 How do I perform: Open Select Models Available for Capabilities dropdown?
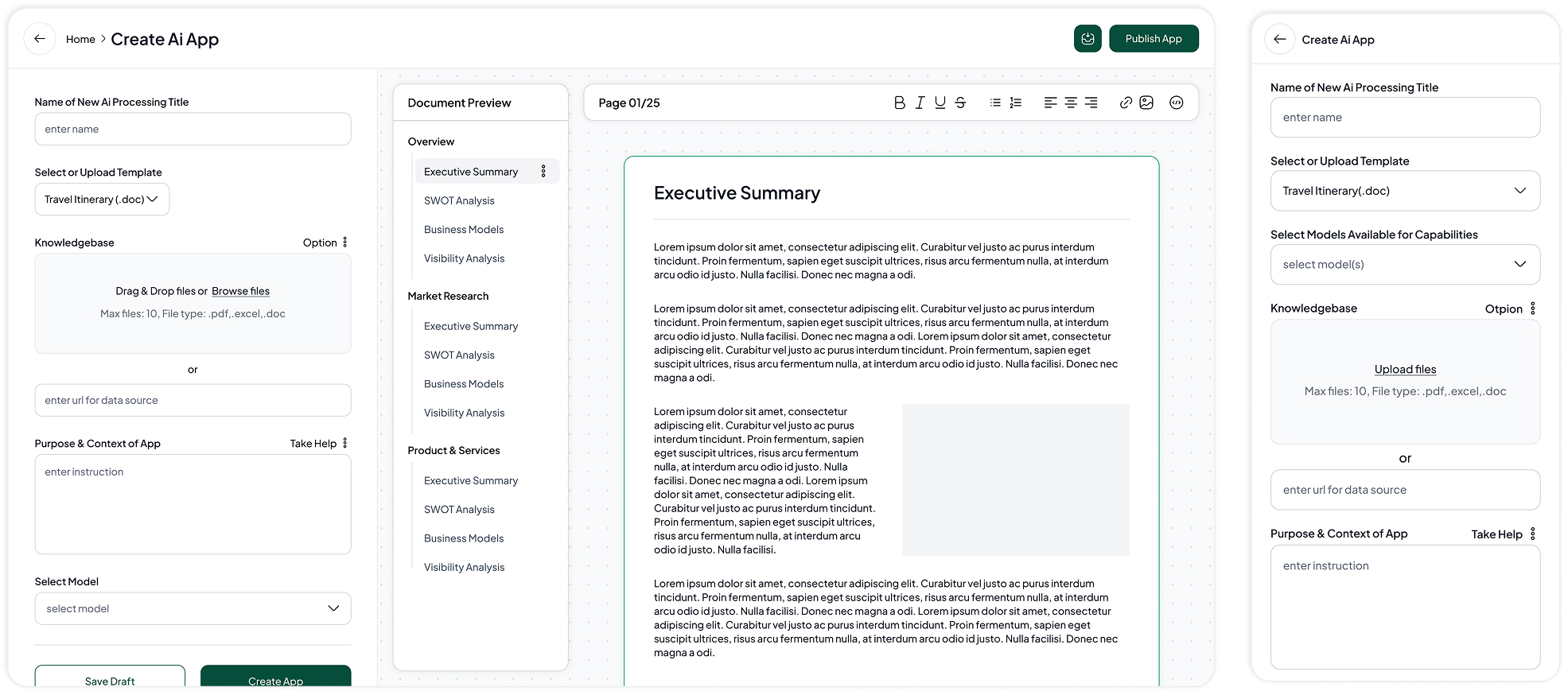(x=1404, y=265)
